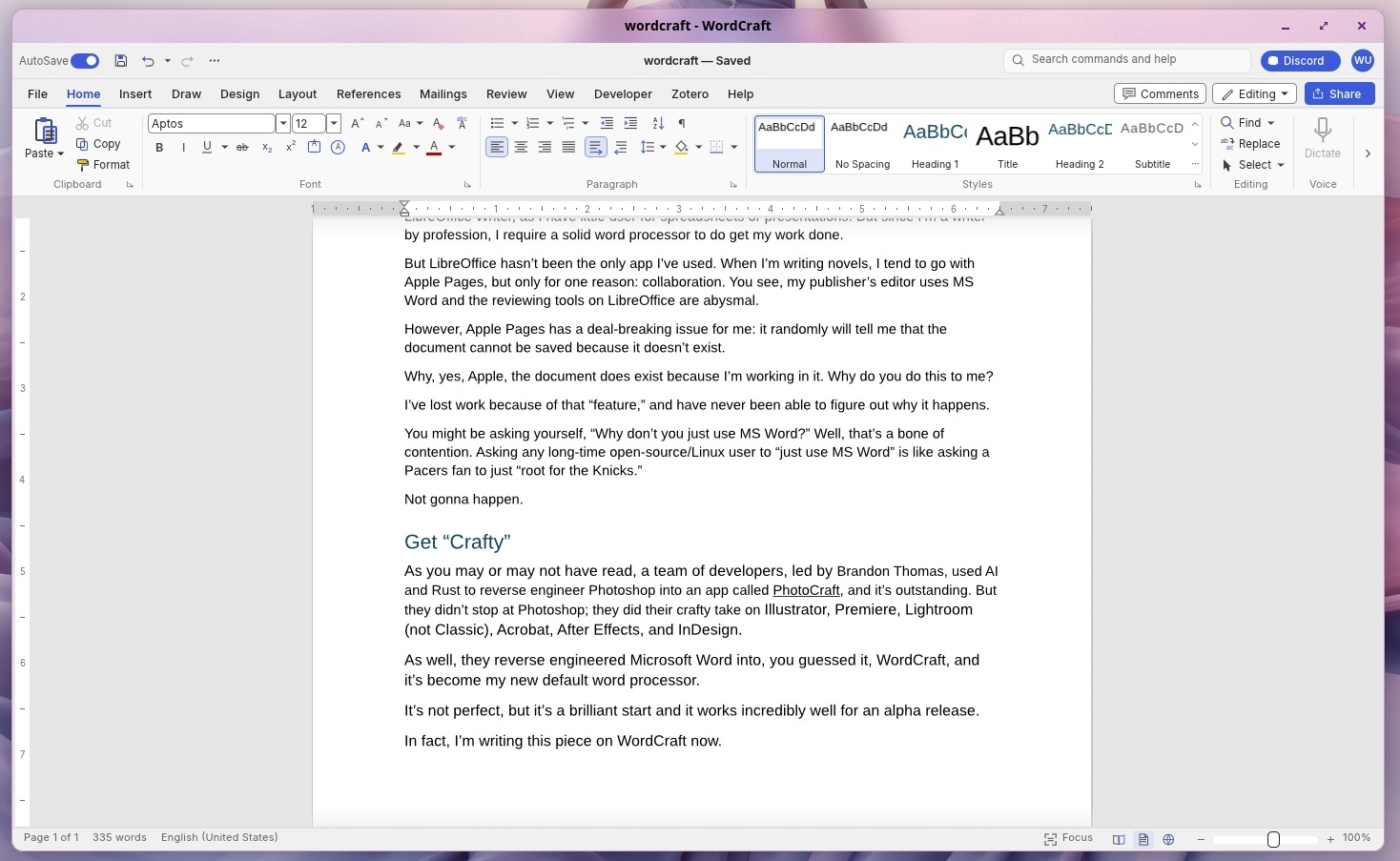Screen dimensions: 1400x861
Task: Open the Comments pane button
Action: pos(1160,93)
